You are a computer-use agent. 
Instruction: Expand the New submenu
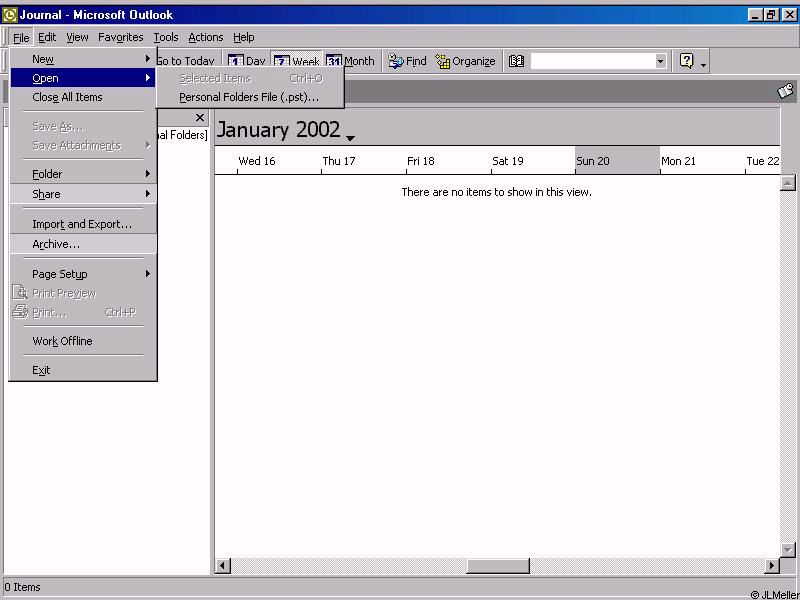(x=83, y=59)
